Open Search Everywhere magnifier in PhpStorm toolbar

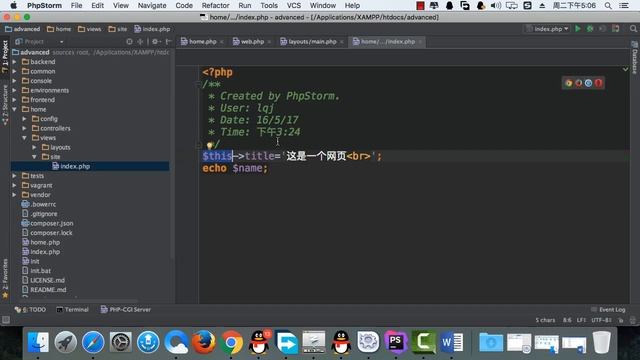click(633, 29)
